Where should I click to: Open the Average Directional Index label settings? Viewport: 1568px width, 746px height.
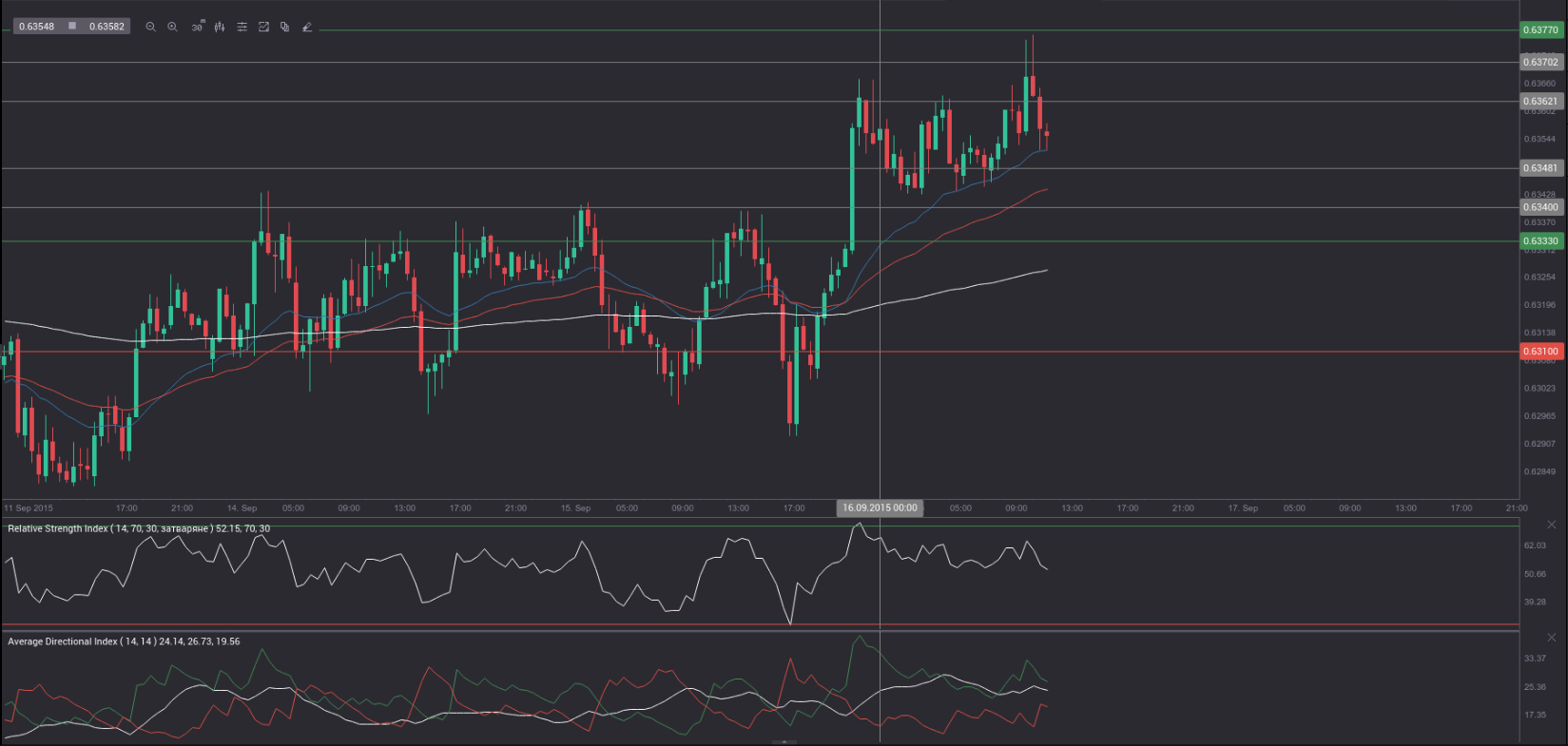124,641
